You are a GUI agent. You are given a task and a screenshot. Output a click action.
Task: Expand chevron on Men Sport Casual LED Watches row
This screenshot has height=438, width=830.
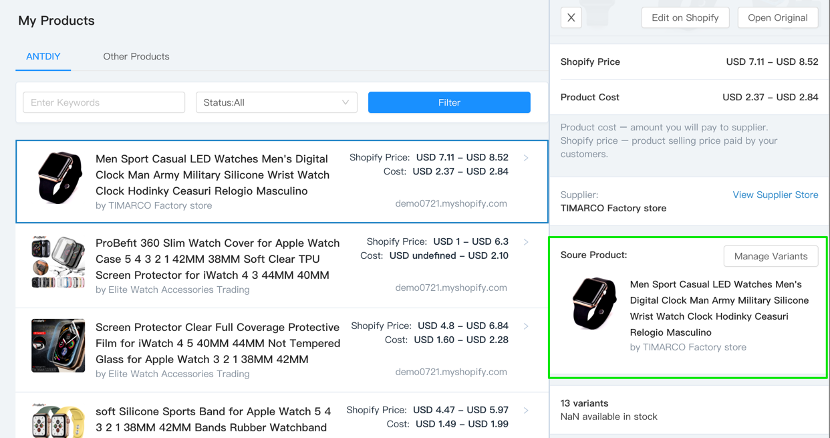pos(526,158)
